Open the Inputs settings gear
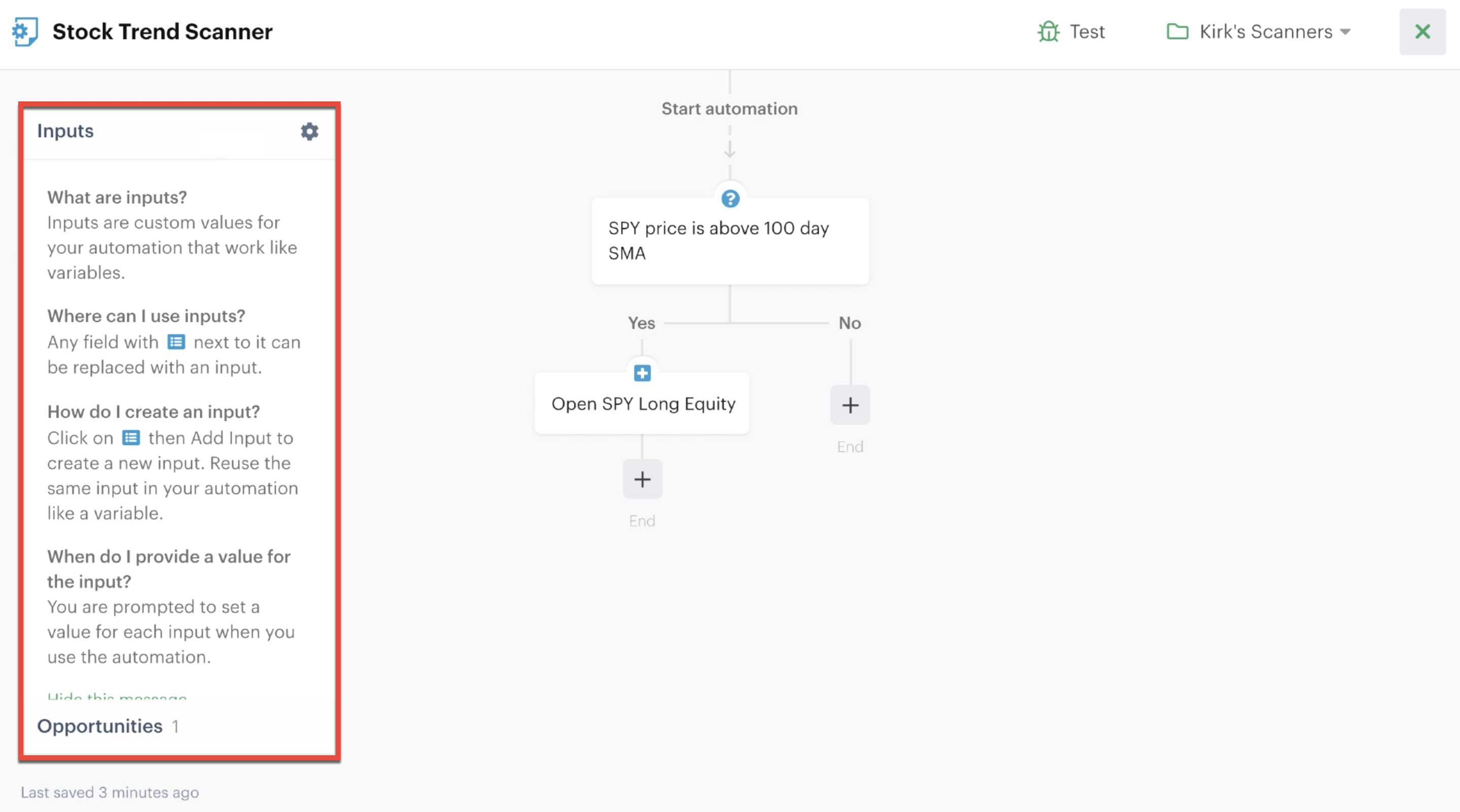The image size is (1460, 812). tap(309, 131)
